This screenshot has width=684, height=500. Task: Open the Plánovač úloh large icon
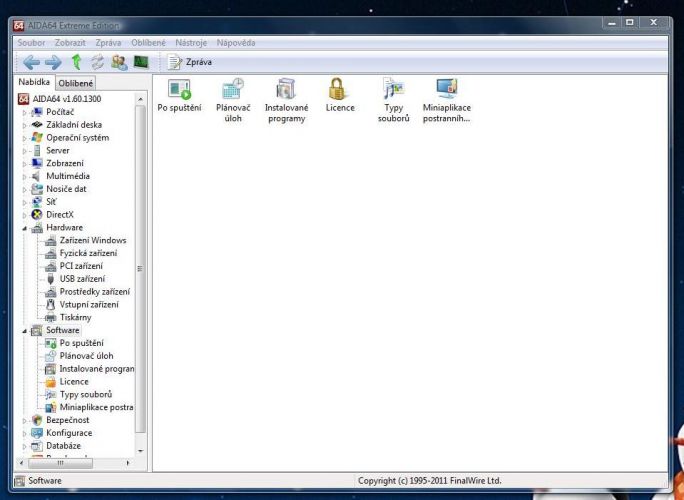point(233,100)
